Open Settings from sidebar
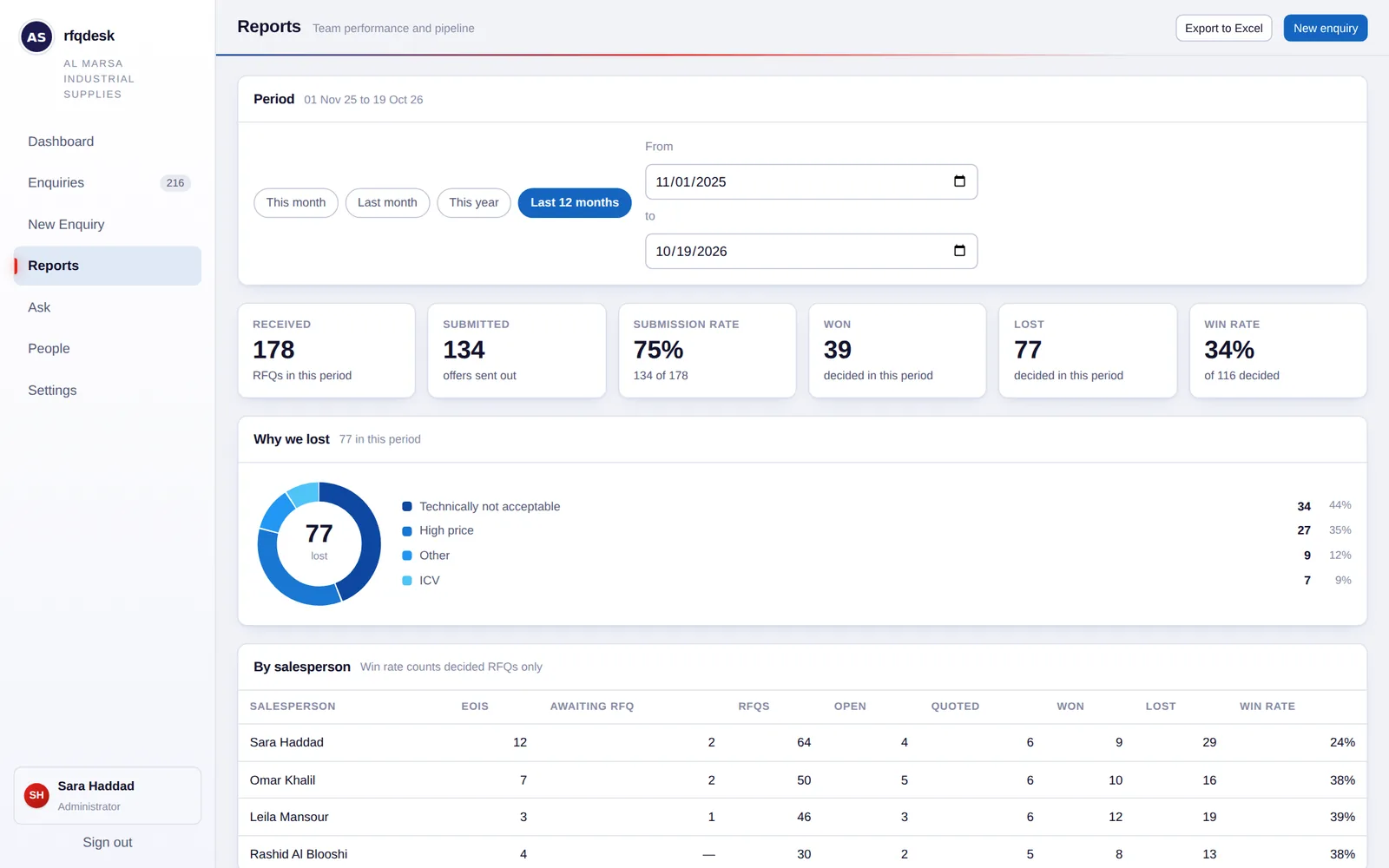The image size is (1389, 868). (108, 391)
